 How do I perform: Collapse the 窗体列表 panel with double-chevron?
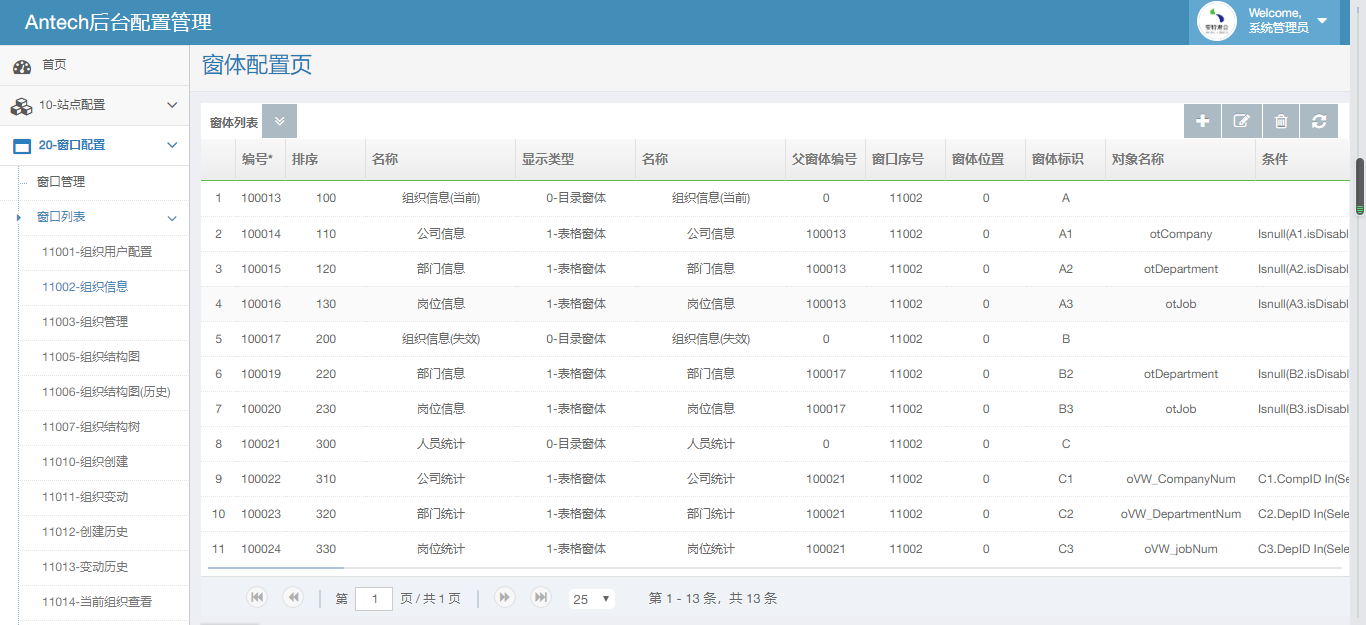tap(280, 121)
